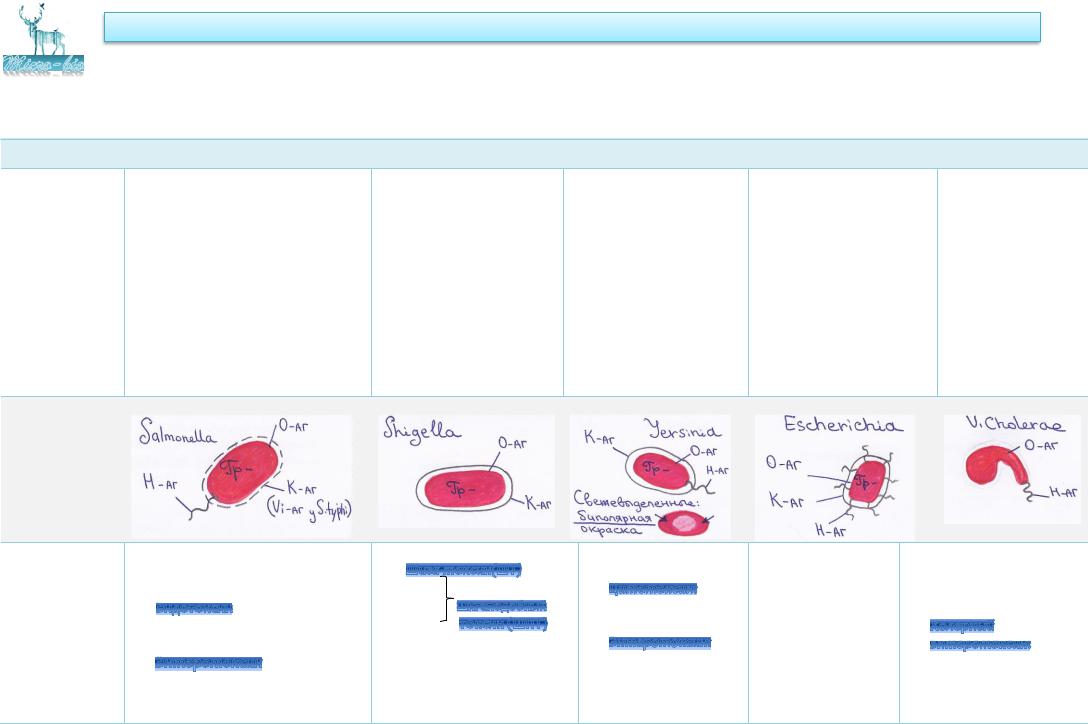Open the lower blurred link under Salmonella

209,662
